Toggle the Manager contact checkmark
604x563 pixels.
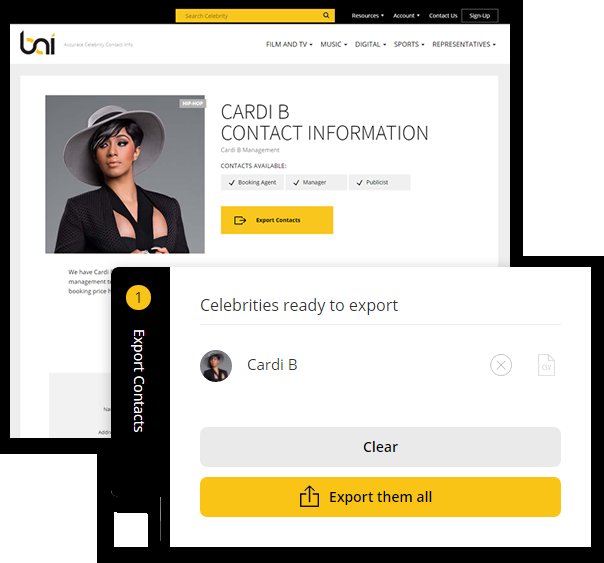click(296, 183)
